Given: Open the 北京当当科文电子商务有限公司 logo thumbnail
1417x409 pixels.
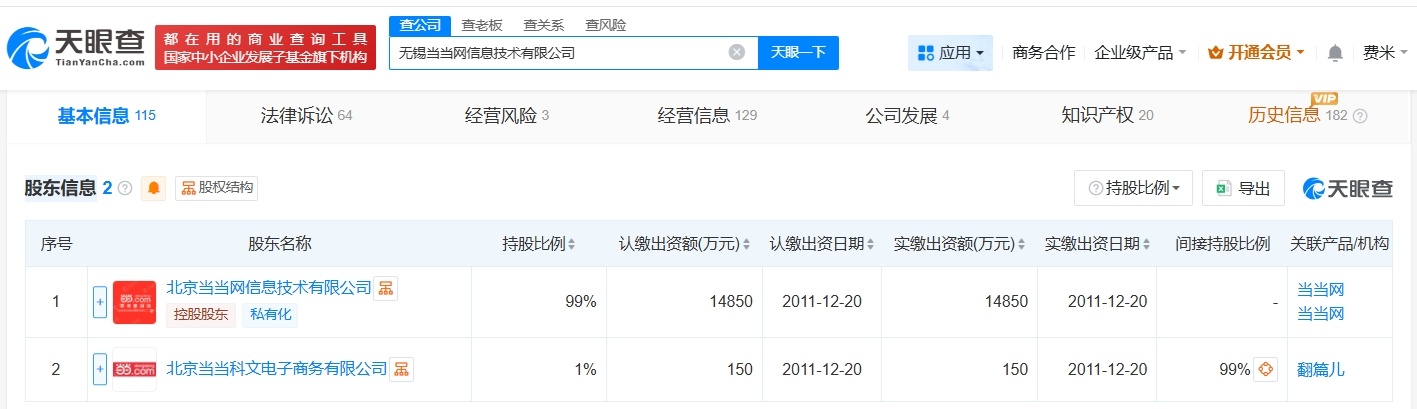Looking at the screenshot, I should coord(134,369).
